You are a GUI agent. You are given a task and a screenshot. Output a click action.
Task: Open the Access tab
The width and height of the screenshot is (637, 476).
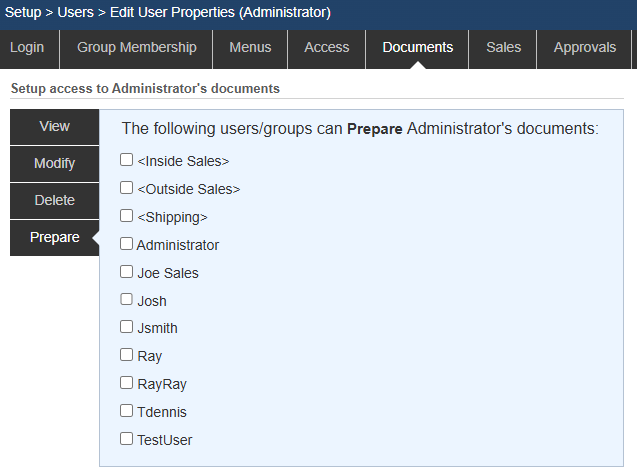point(327,48)
